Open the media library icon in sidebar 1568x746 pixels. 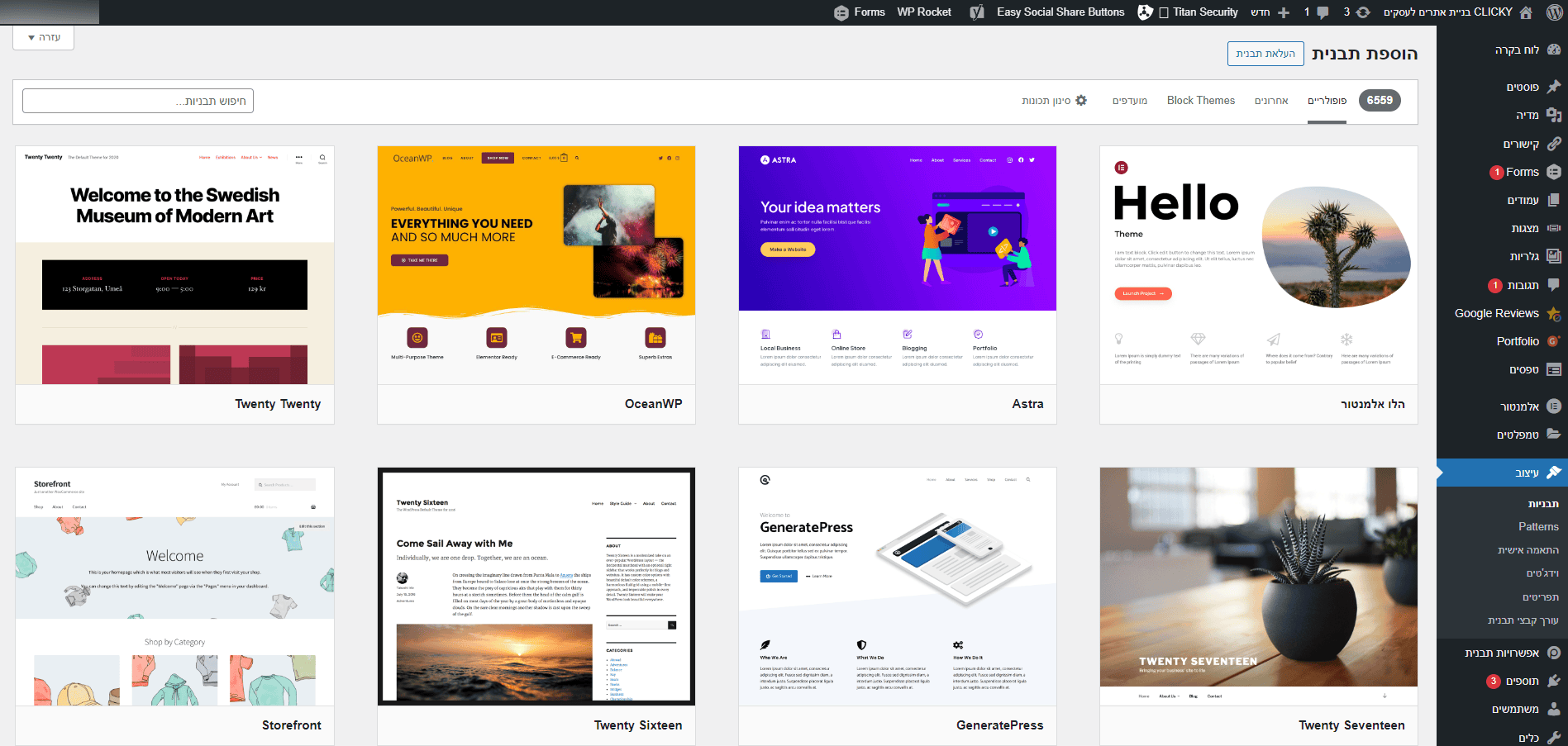[x=1554, y=115]
